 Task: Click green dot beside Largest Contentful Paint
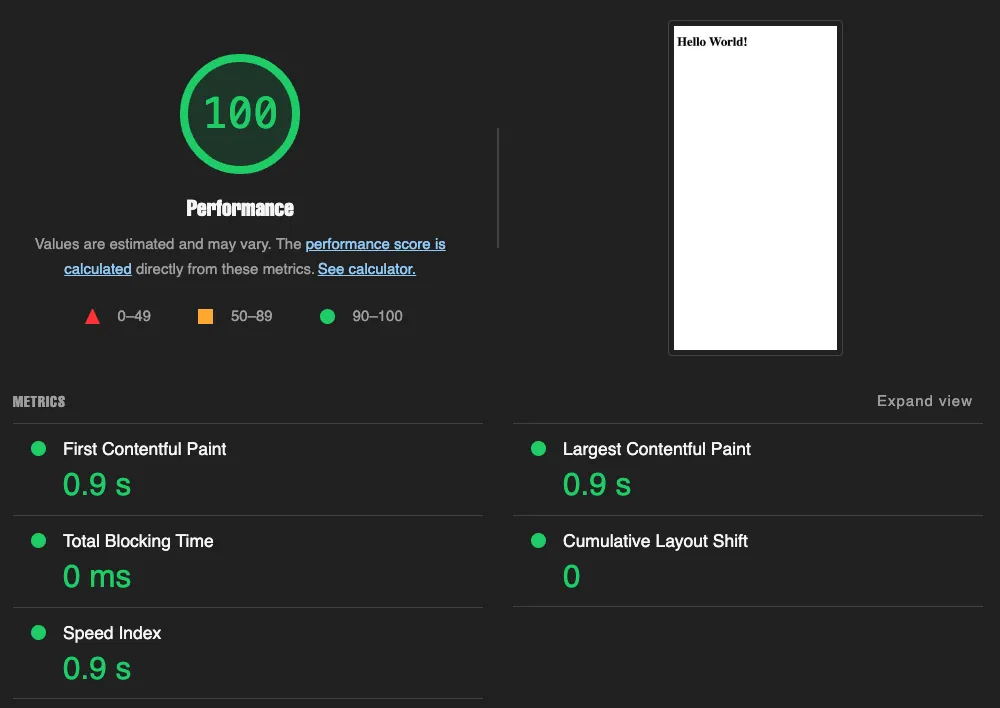(x=538, y=448)
